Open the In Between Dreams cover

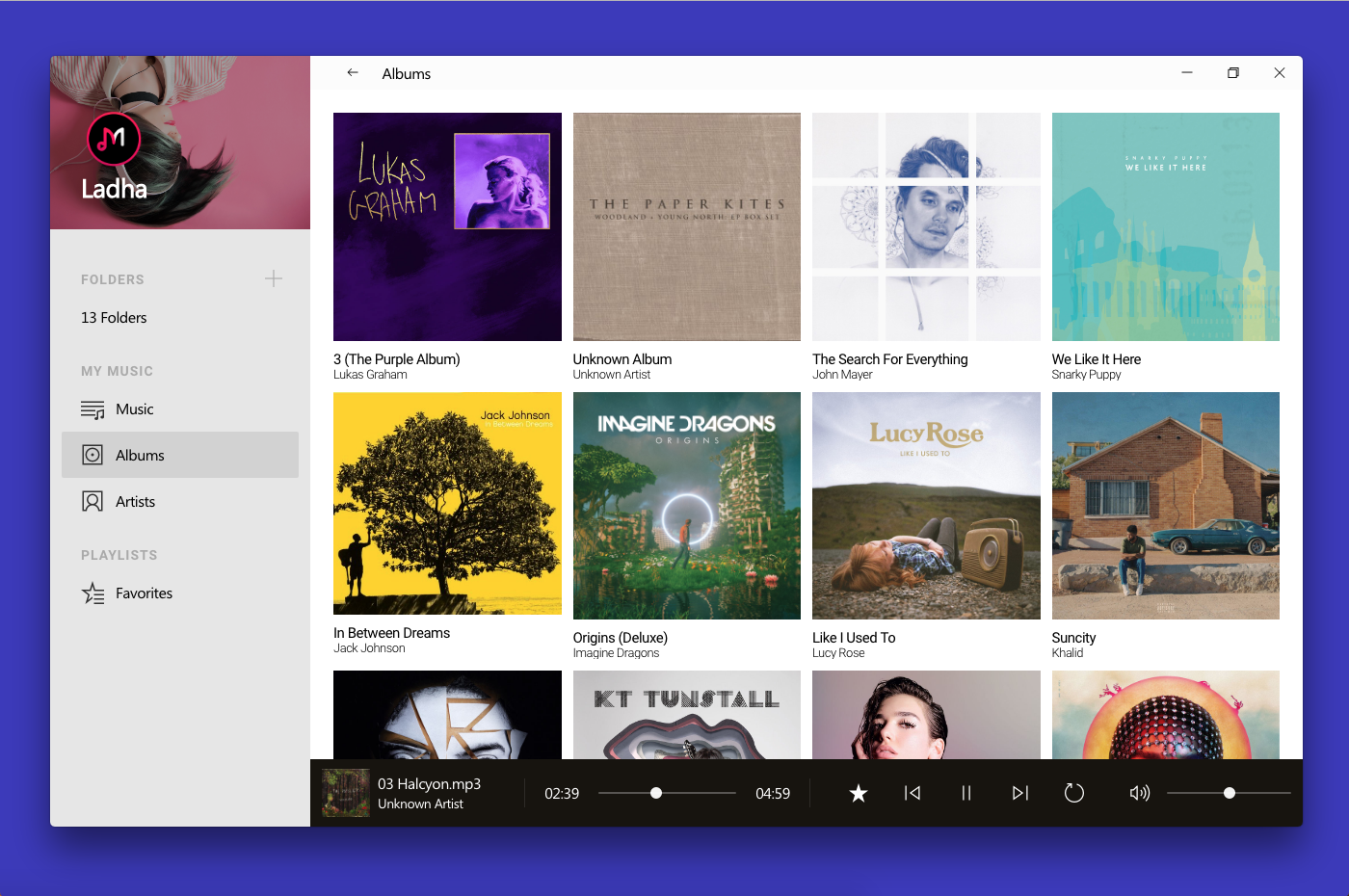tap(447, 503)
